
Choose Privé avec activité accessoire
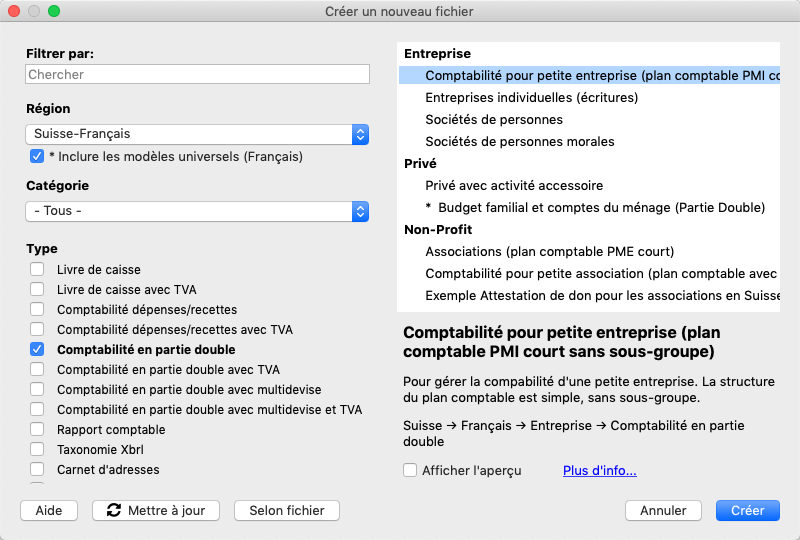click(x=514, y=185)
